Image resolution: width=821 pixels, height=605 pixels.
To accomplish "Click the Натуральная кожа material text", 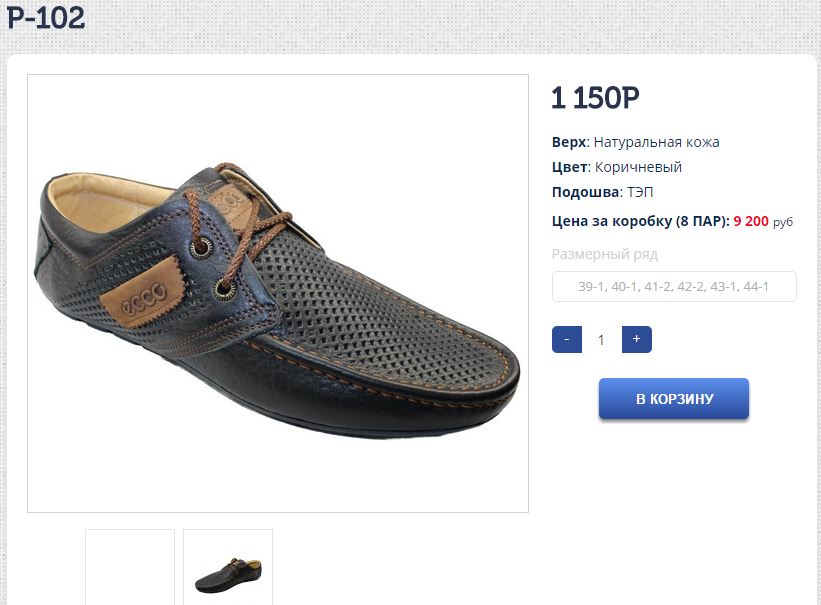I will coord(656,142).
